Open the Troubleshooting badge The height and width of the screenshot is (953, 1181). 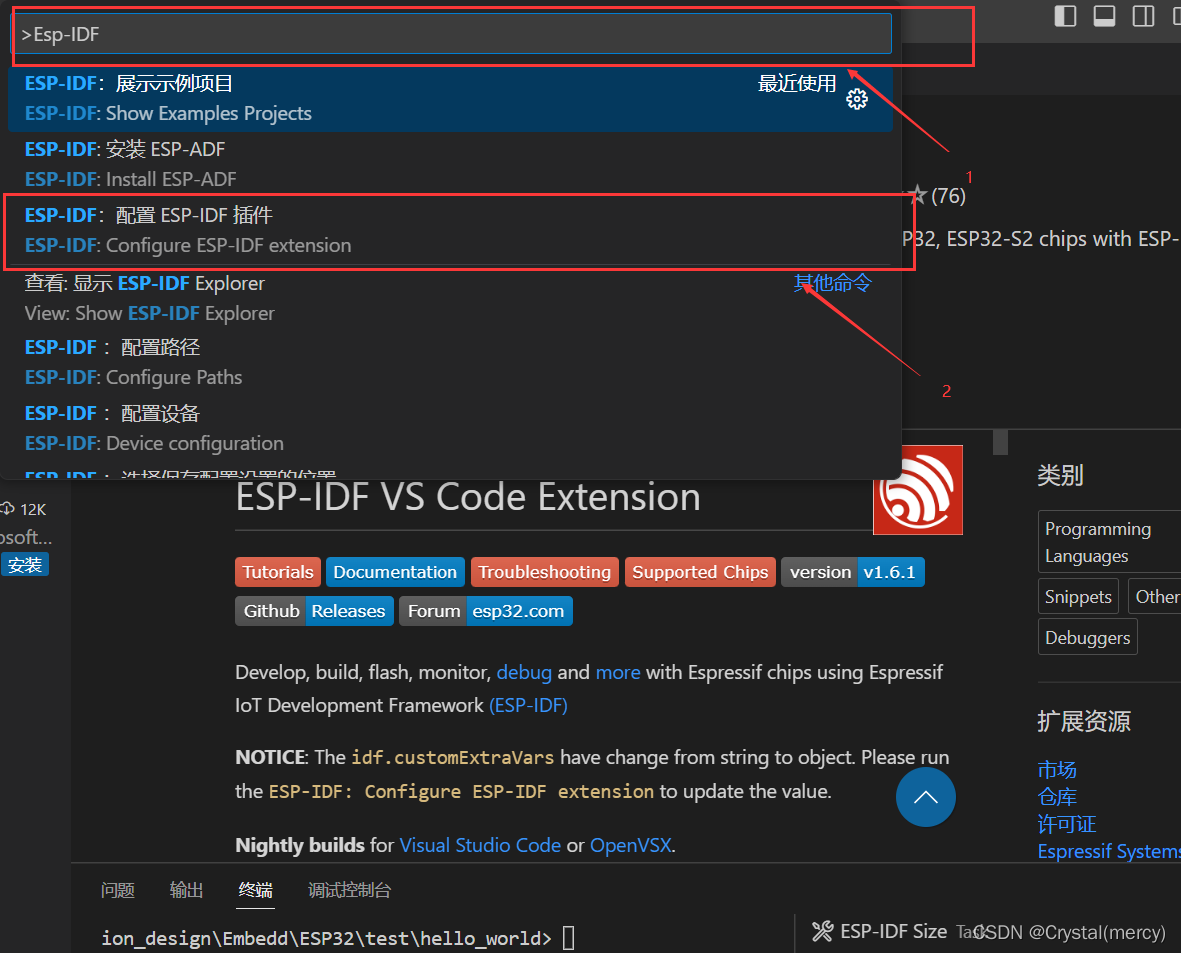545,572
